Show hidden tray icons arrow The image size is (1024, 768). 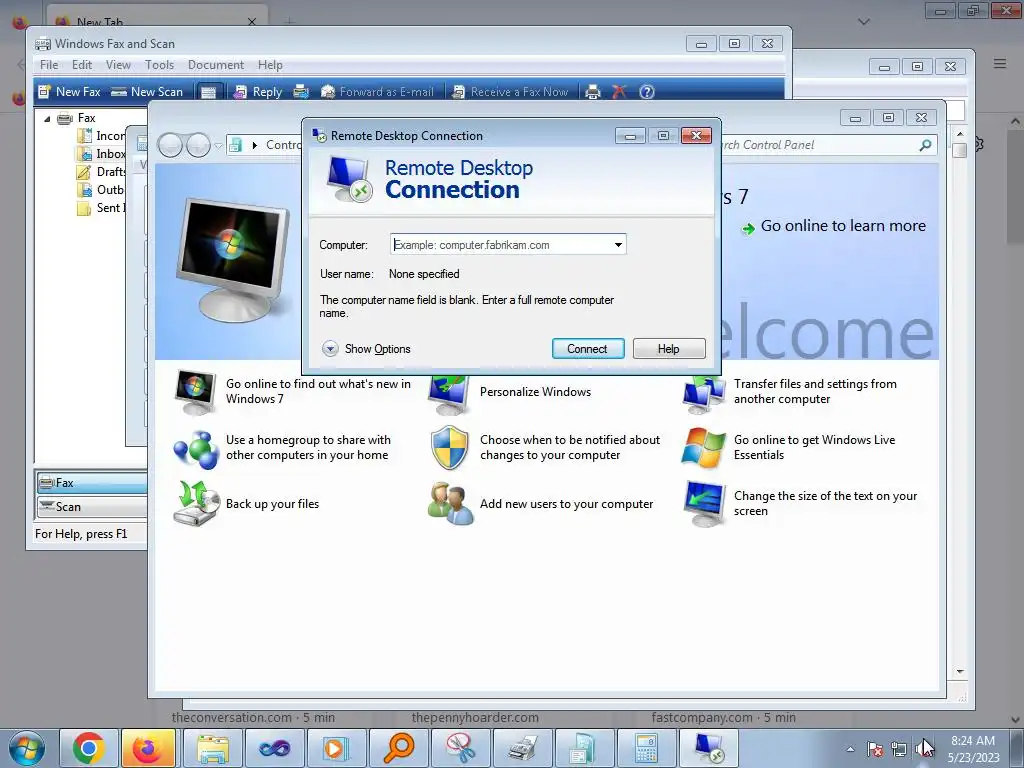point(850,749)
